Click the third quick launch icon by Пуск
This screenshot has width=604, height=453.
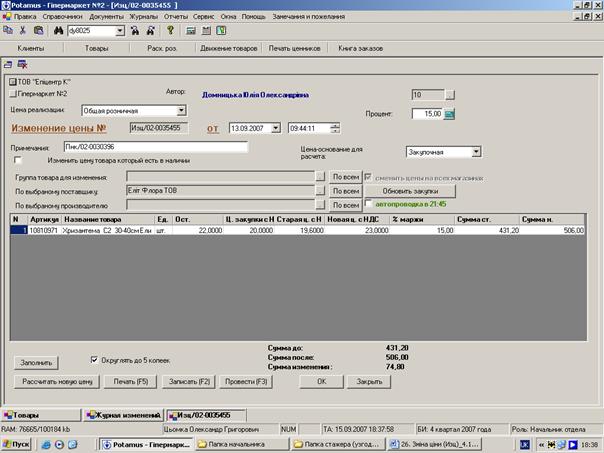click(x=72, y=445)
